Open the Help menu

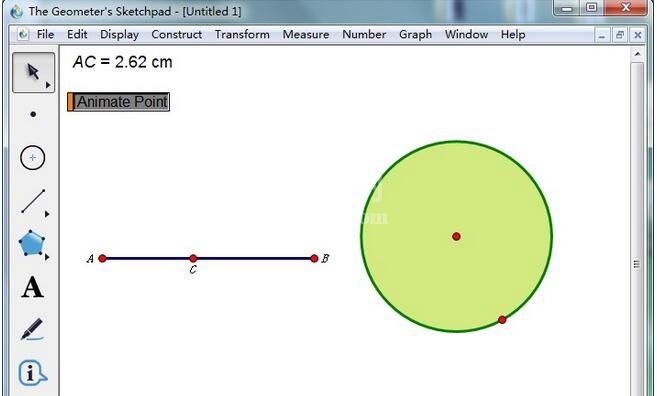(x=513, y=34)
